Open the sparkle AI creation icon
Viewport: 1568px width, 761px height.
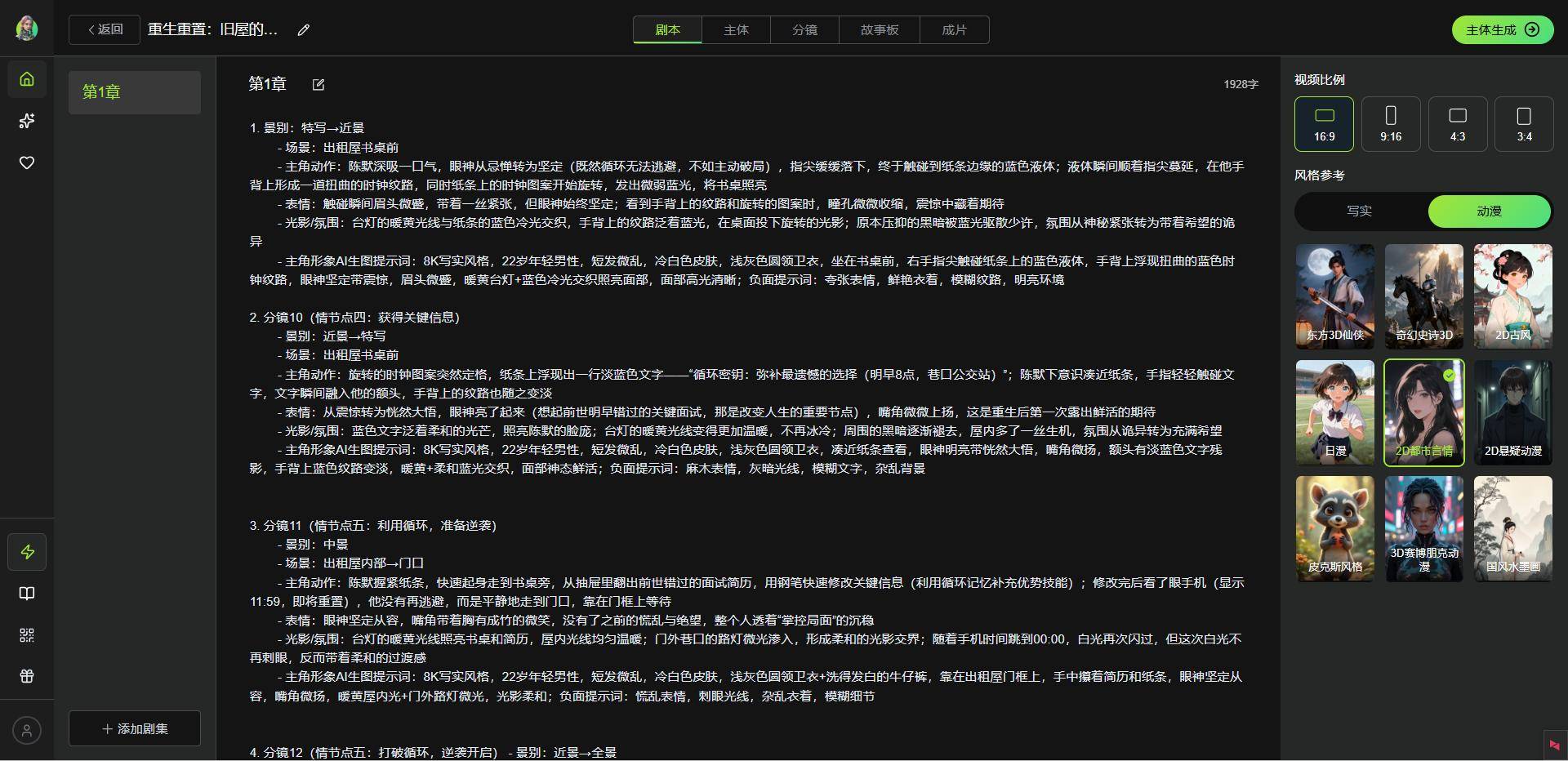coord(27,121)
